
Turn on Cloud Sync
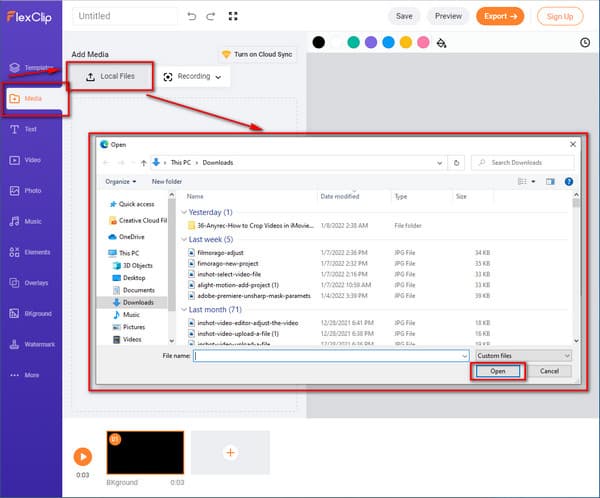(257, 54)
